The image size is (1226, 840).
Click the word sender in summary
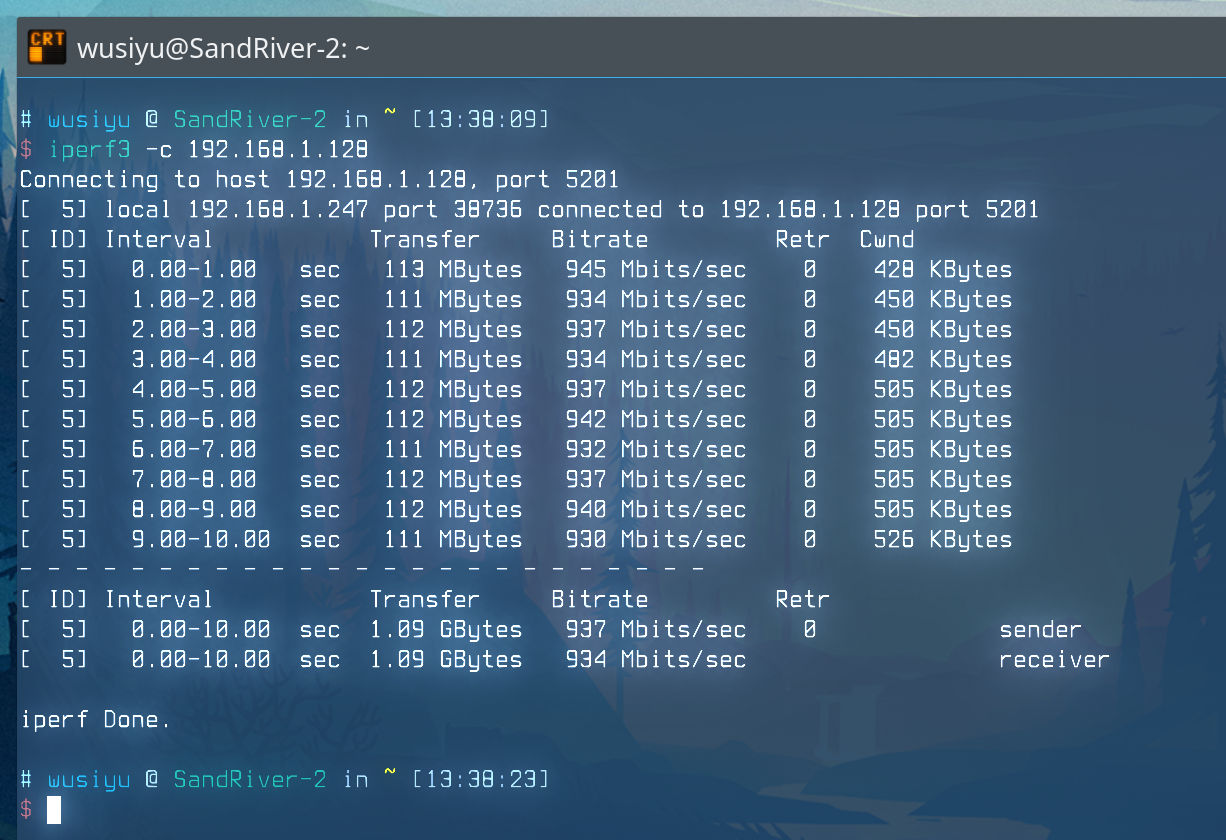(1041, 630)
